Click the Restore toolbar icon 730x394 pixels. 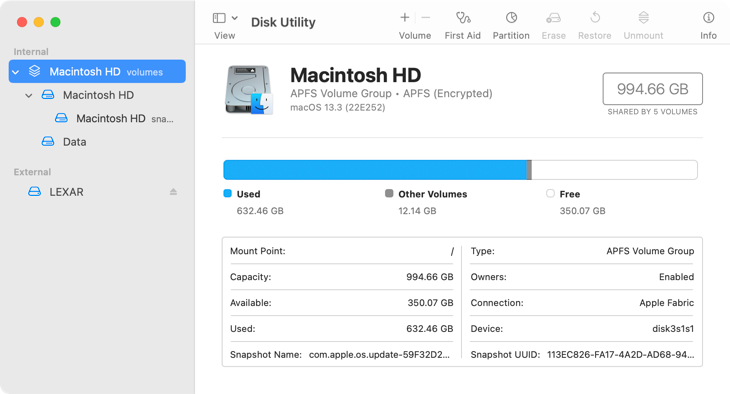(595, 18)
